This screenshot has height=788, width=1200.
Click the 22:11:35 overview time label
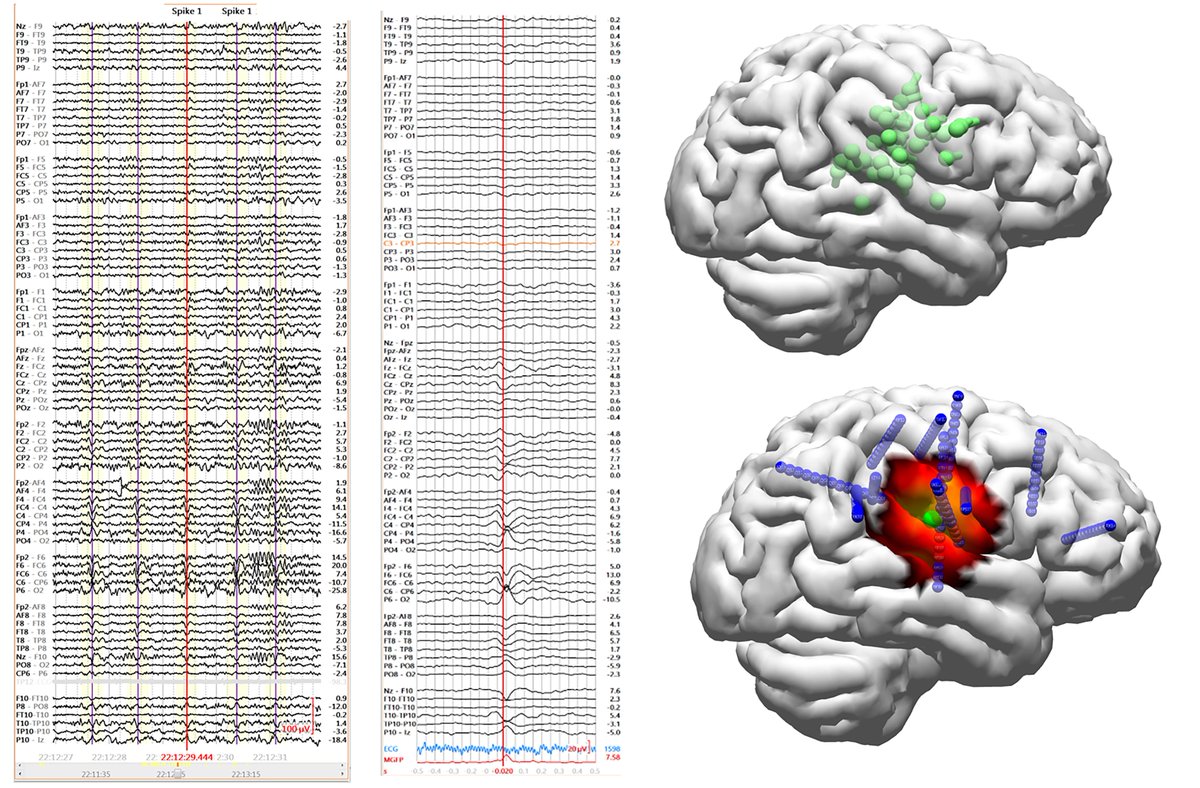point(95,774)
